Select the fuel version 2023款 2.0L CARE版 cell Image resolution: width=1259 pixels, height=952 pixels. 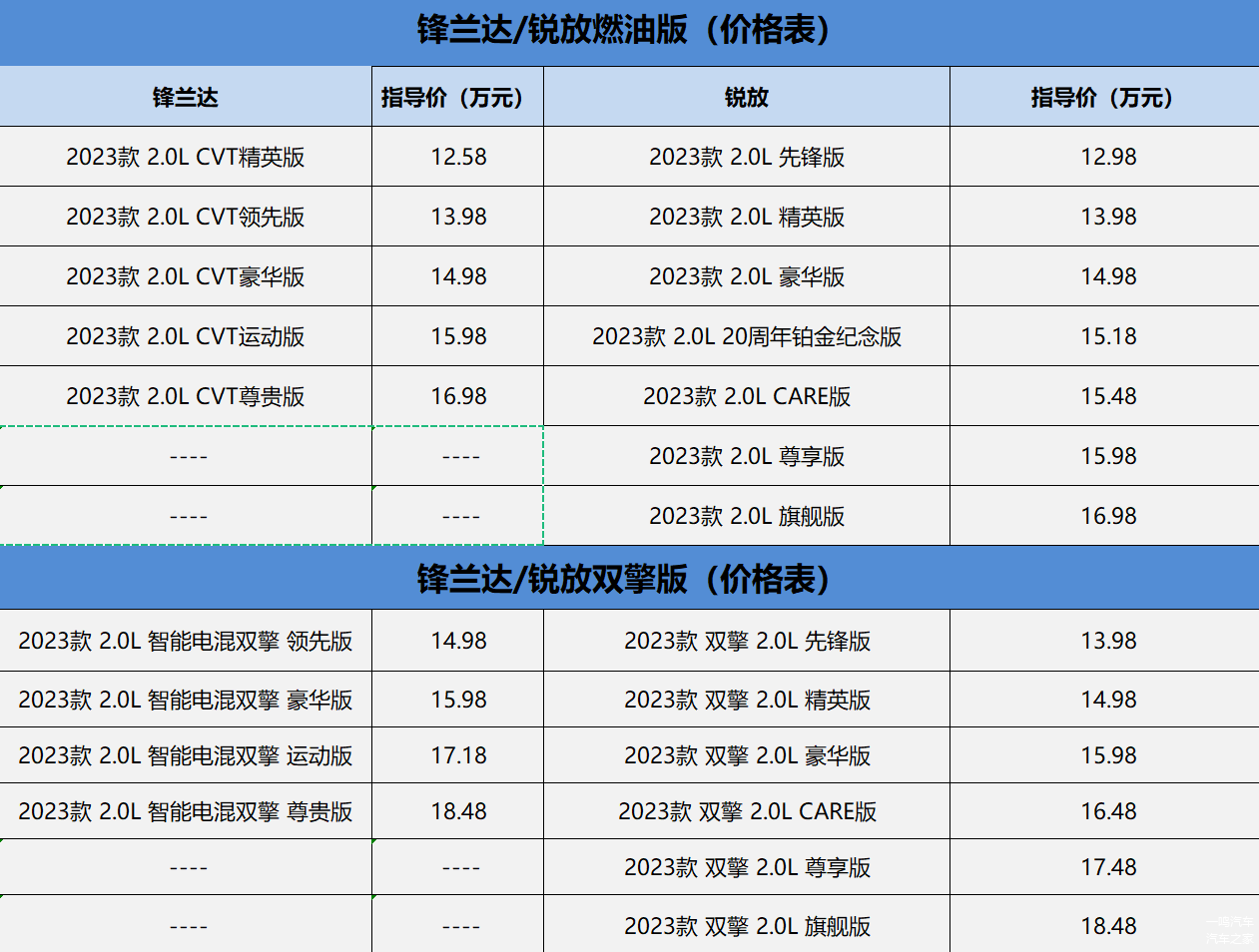[747, 396]
